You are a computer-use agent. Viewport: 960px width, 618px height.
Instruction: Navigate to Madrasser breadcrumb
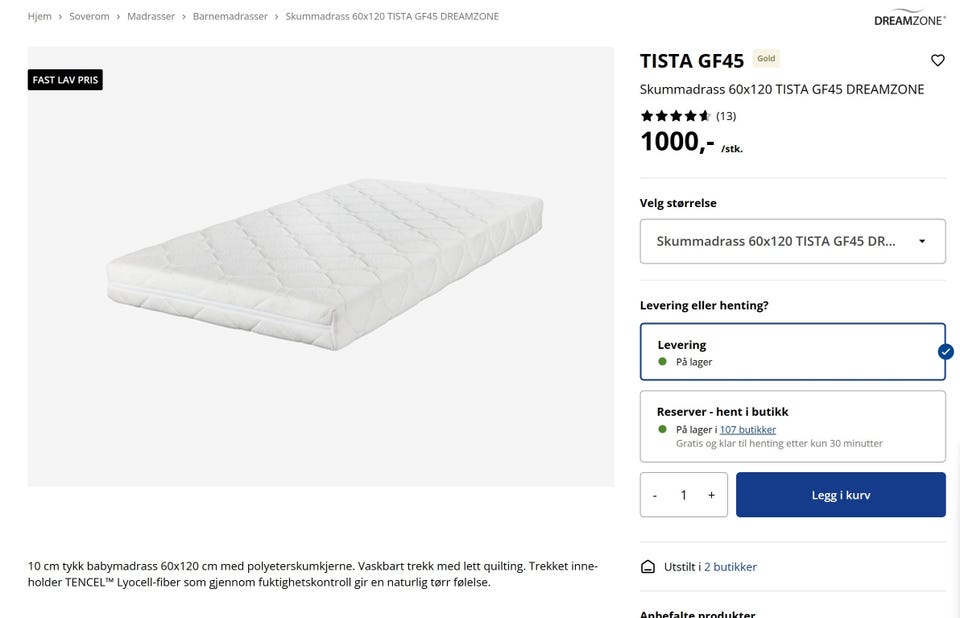point(151,17)
